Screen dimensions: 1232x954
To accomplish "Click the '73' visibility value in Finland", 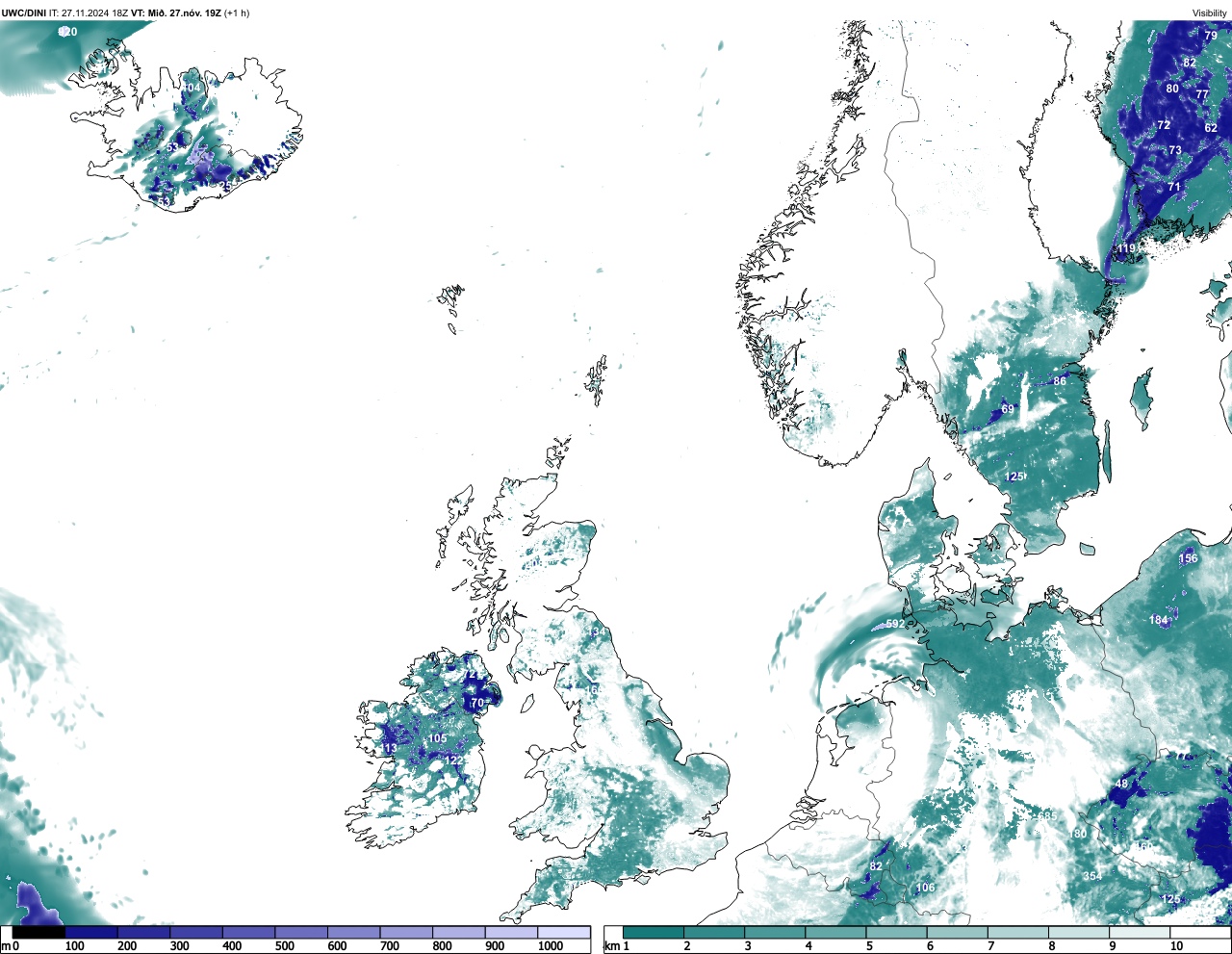I will click(1175, 150).
